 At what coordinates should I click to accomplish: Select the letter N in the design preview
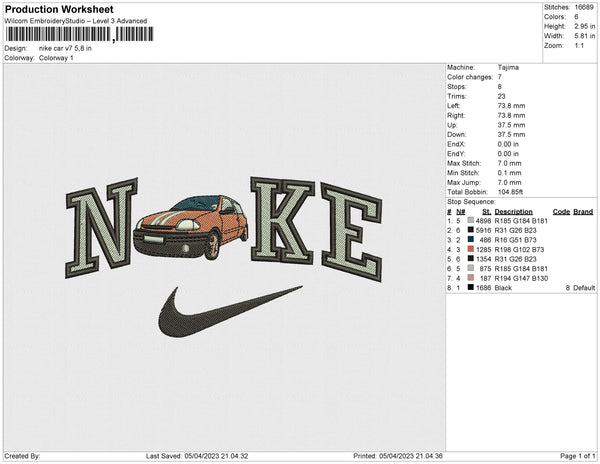coord(101,228)
